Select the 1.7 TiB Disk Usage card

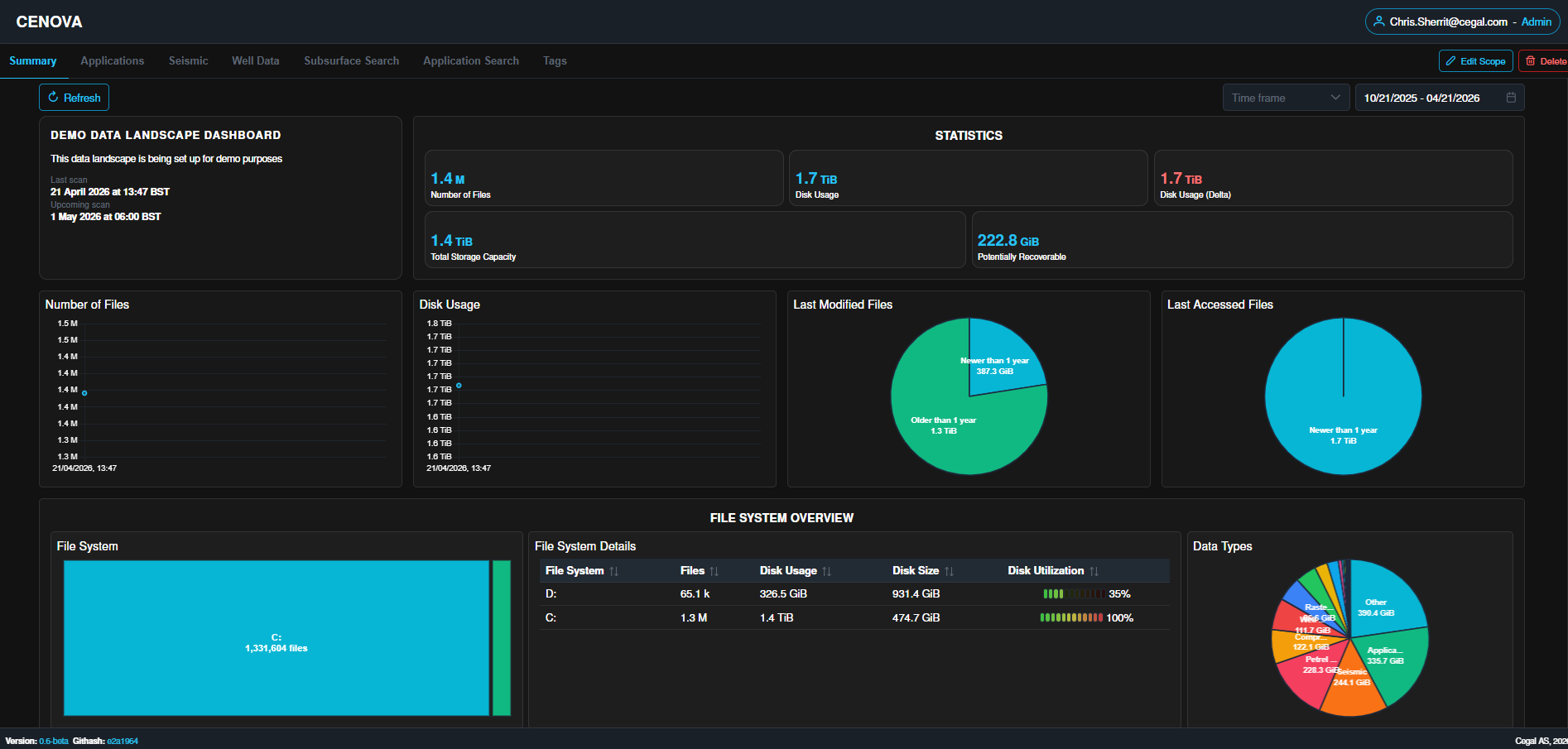tap(969, 178)
